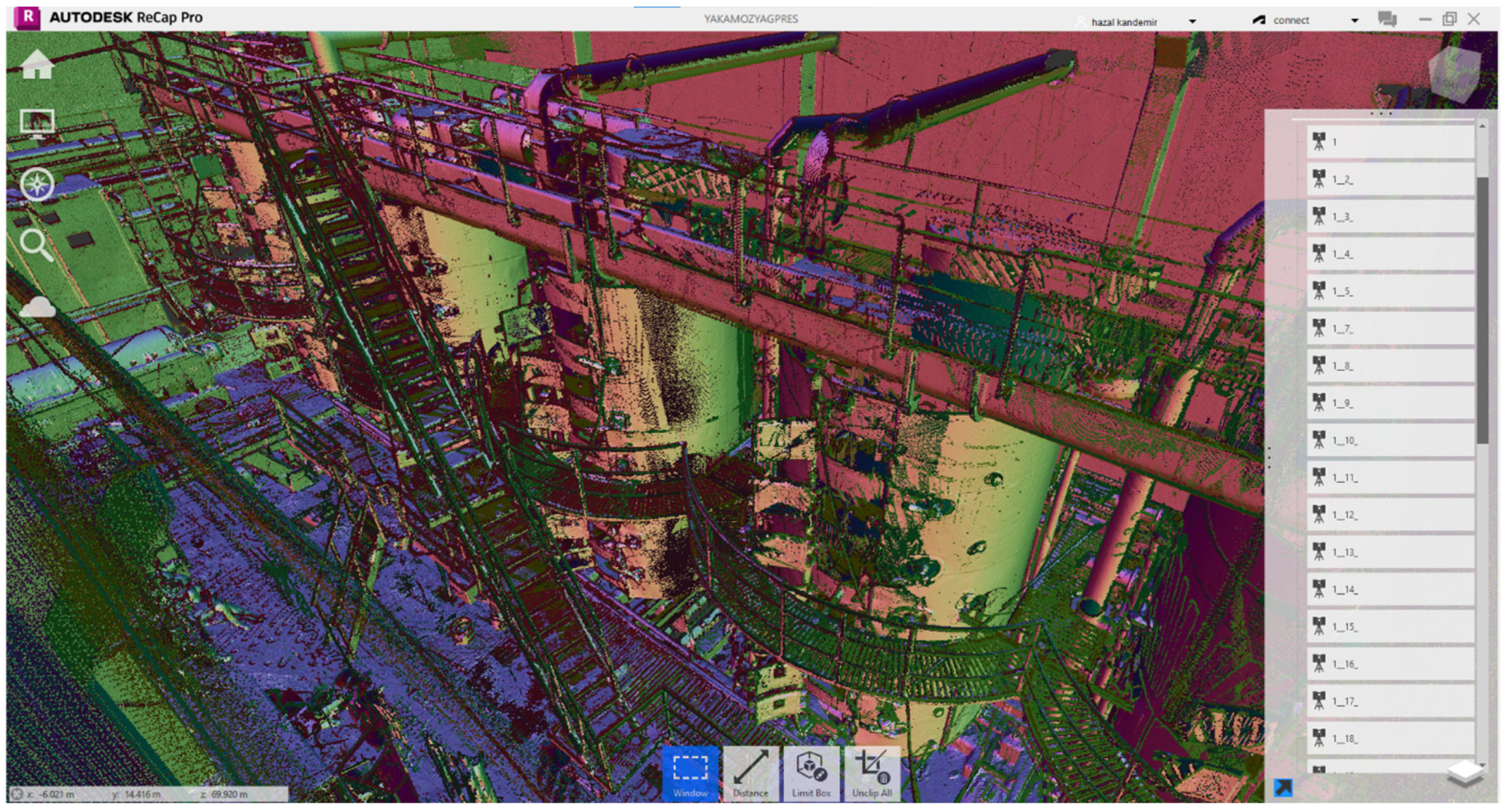The width and height of the screenshot is (1506, 812).
Task: Open the cloud icon in sidebar
Action: point(37,308)
